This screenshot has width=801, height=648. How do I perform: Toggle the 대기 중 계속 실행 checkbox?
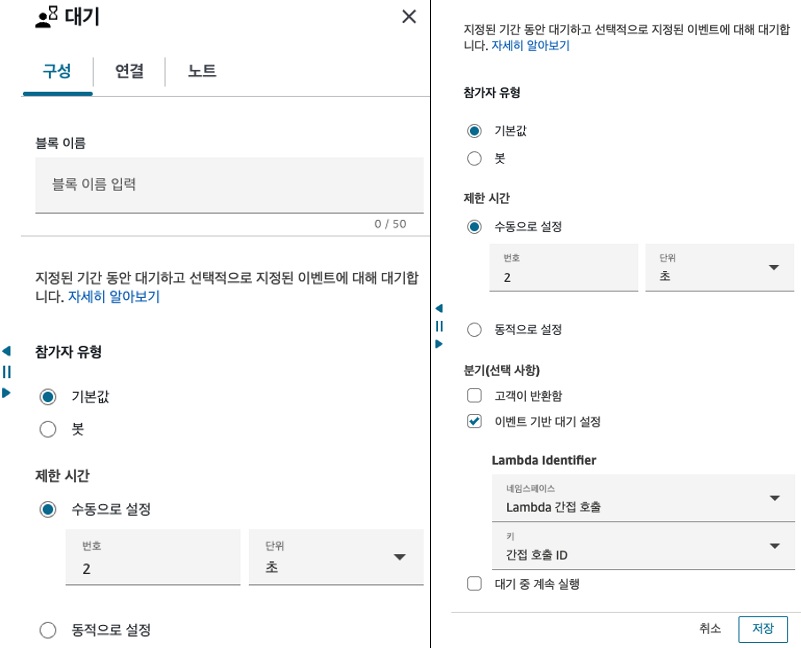[474, 583]
